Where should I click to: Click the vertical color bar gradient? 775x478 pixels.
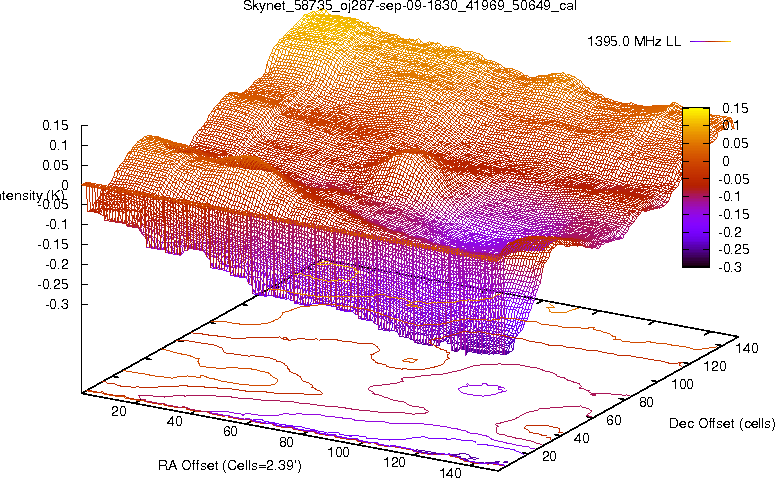pos(696,187)
